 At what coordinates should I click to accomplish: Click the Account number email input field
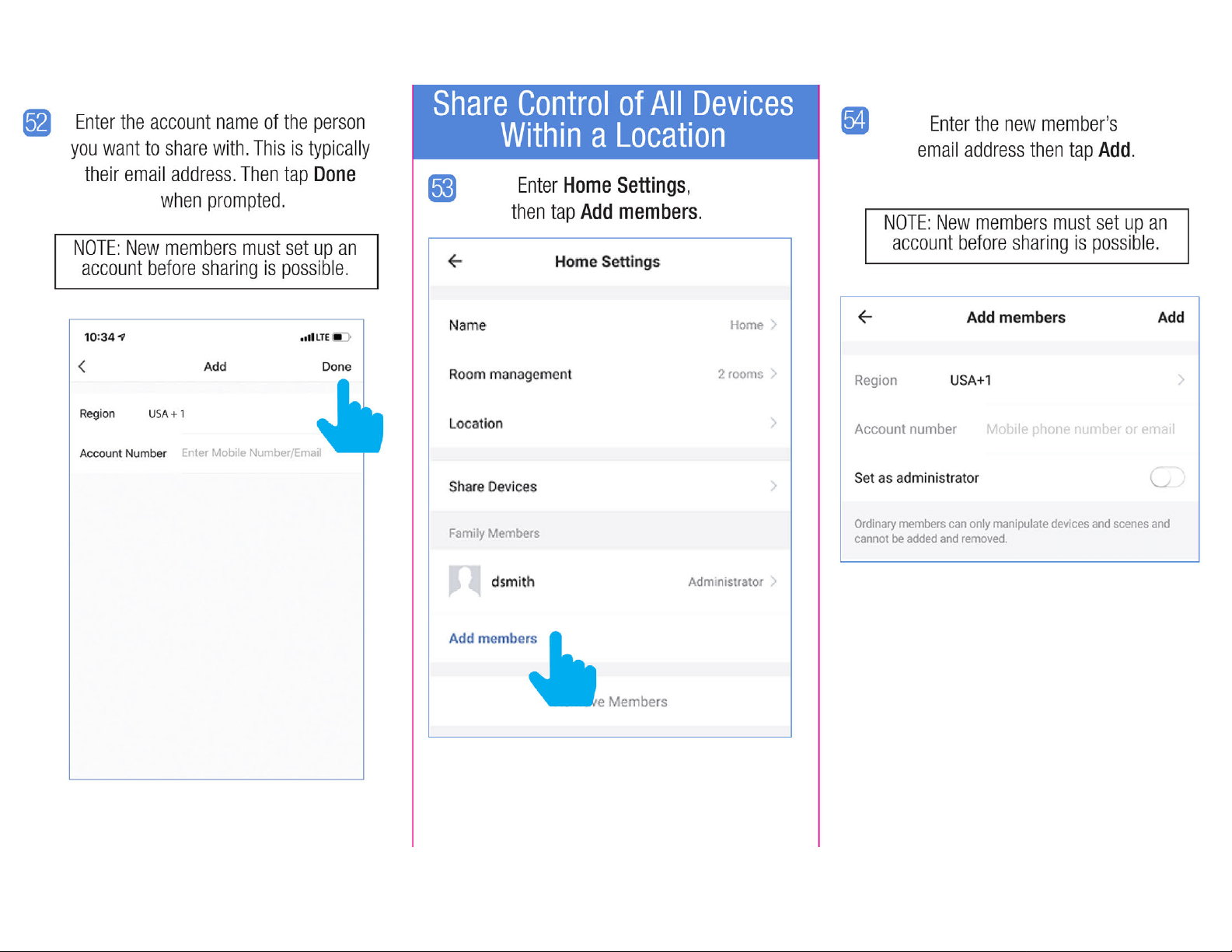[1080, 429]
